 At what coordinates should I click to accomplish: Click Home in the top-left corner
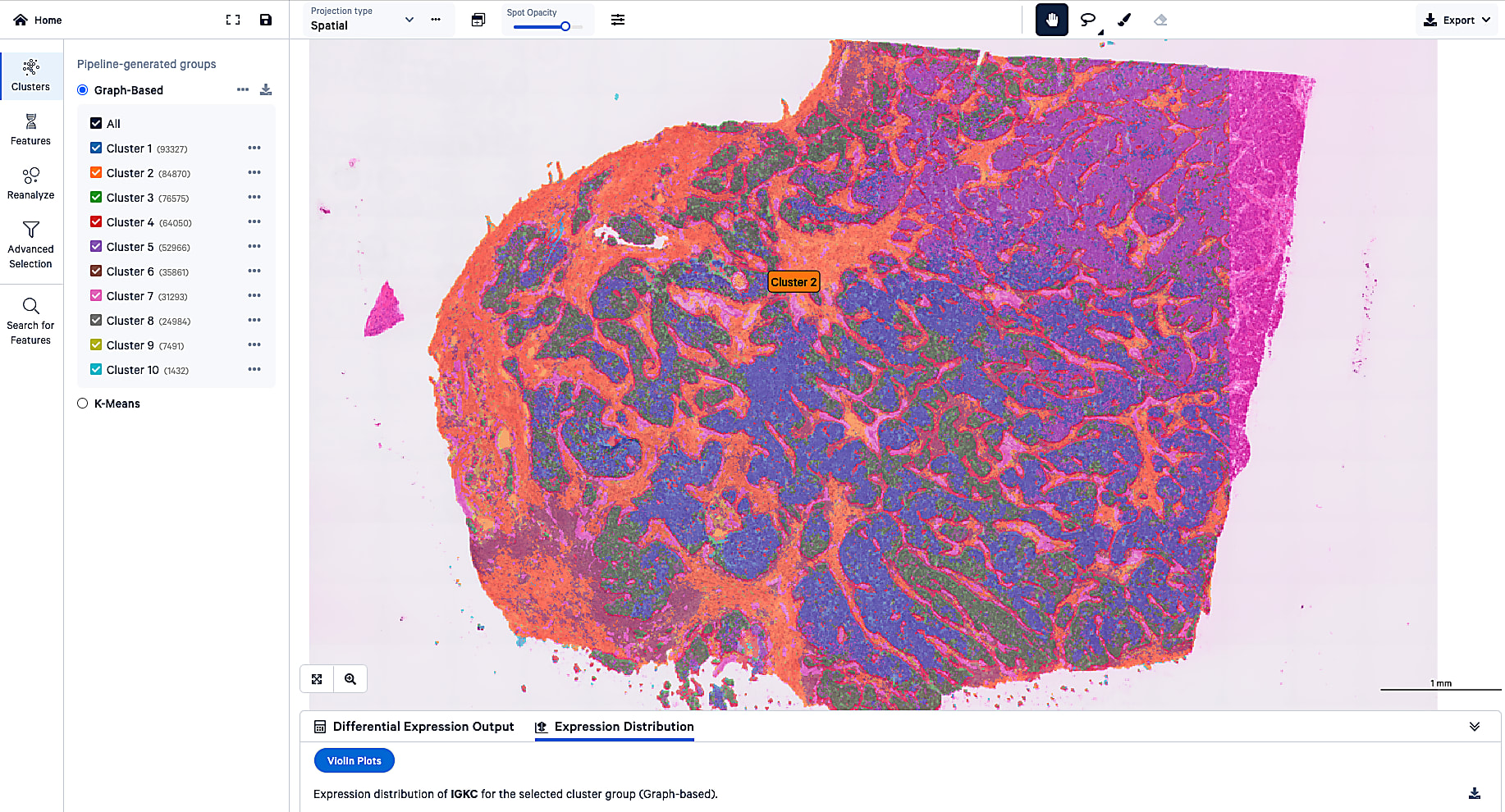[x=37, y=20]
